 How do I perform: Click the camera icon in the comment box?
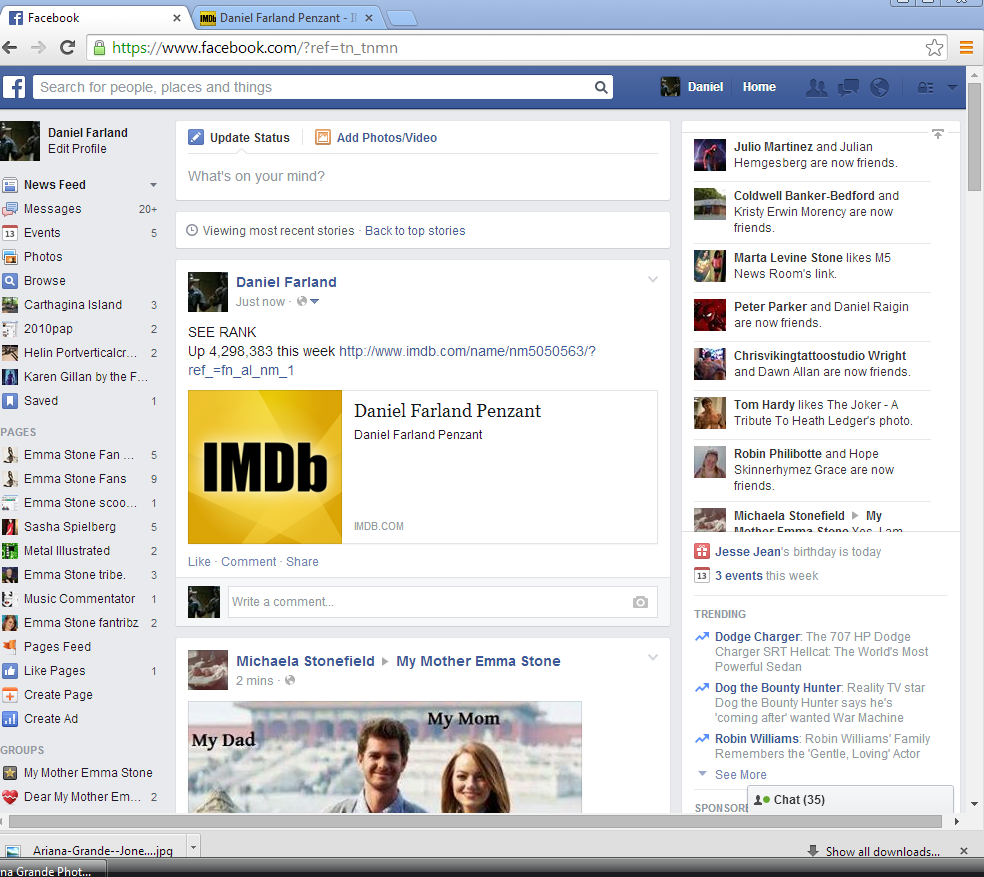[x=640, y=602]
